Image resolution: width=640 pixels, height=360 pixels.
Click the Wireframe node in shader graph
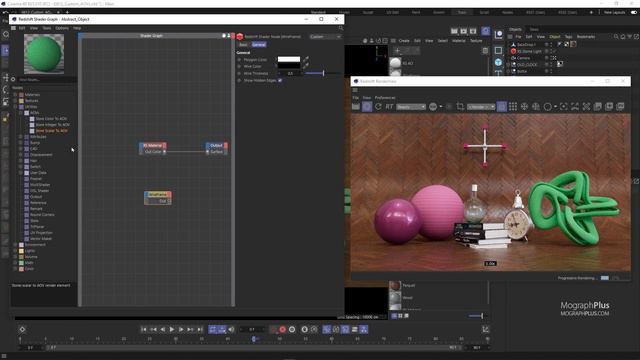(158, 198)
